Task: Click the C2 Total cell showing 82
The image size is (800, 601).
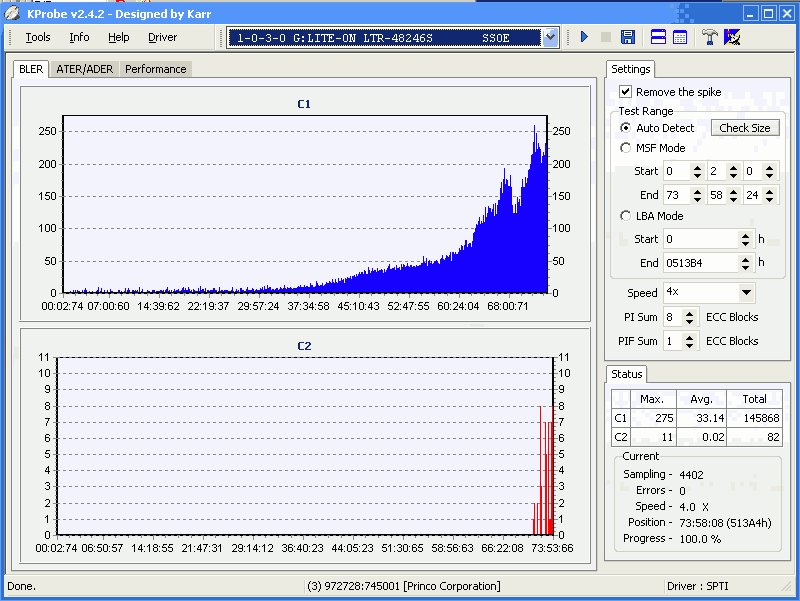Action: 755,437
